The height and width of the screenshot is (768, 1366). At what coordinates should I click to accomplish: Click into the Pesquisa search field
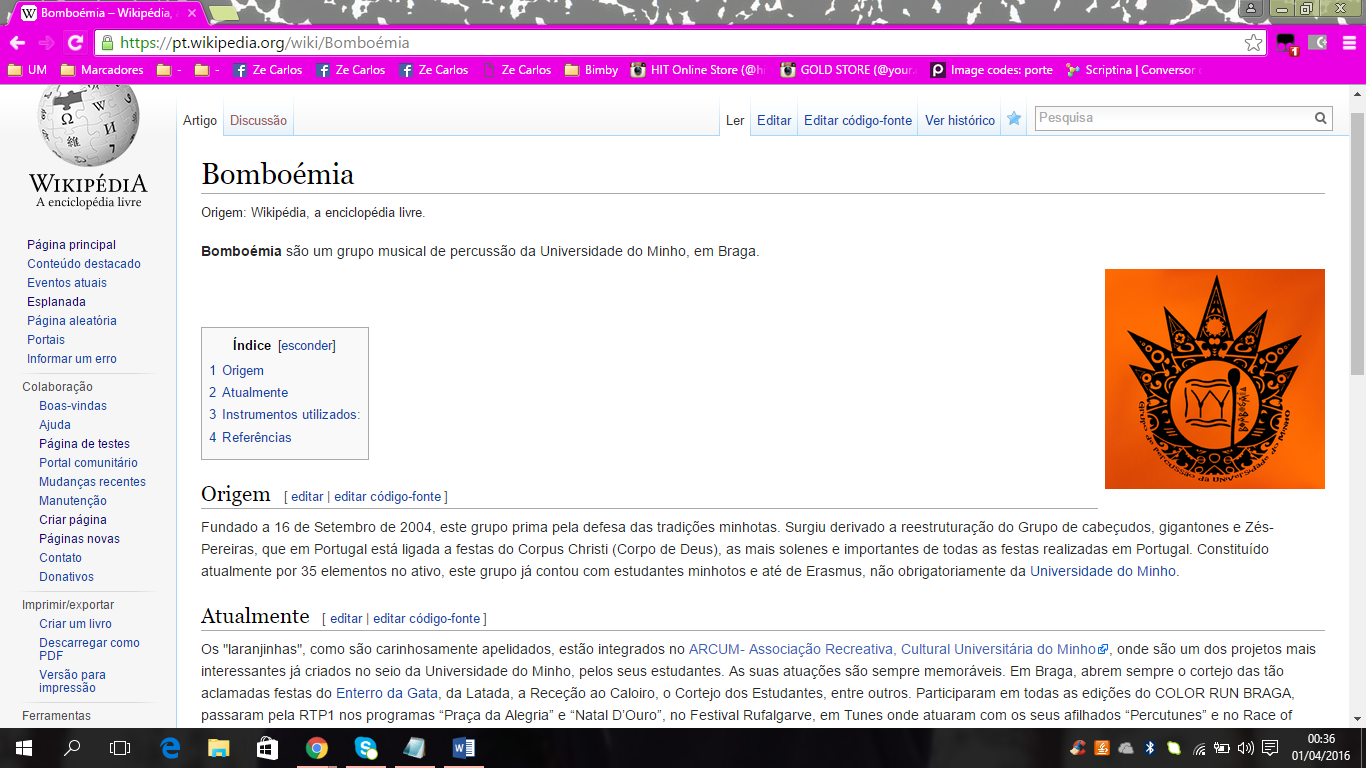click(1170, 118)
